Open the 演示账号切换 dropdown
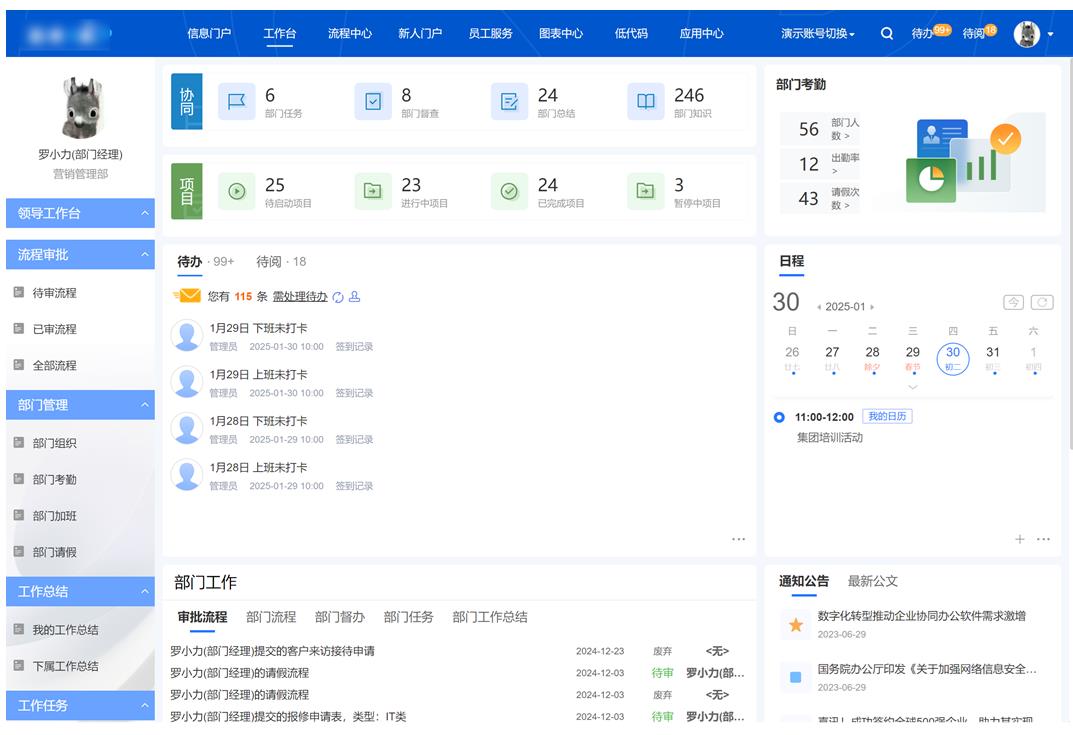 [818, 34]
